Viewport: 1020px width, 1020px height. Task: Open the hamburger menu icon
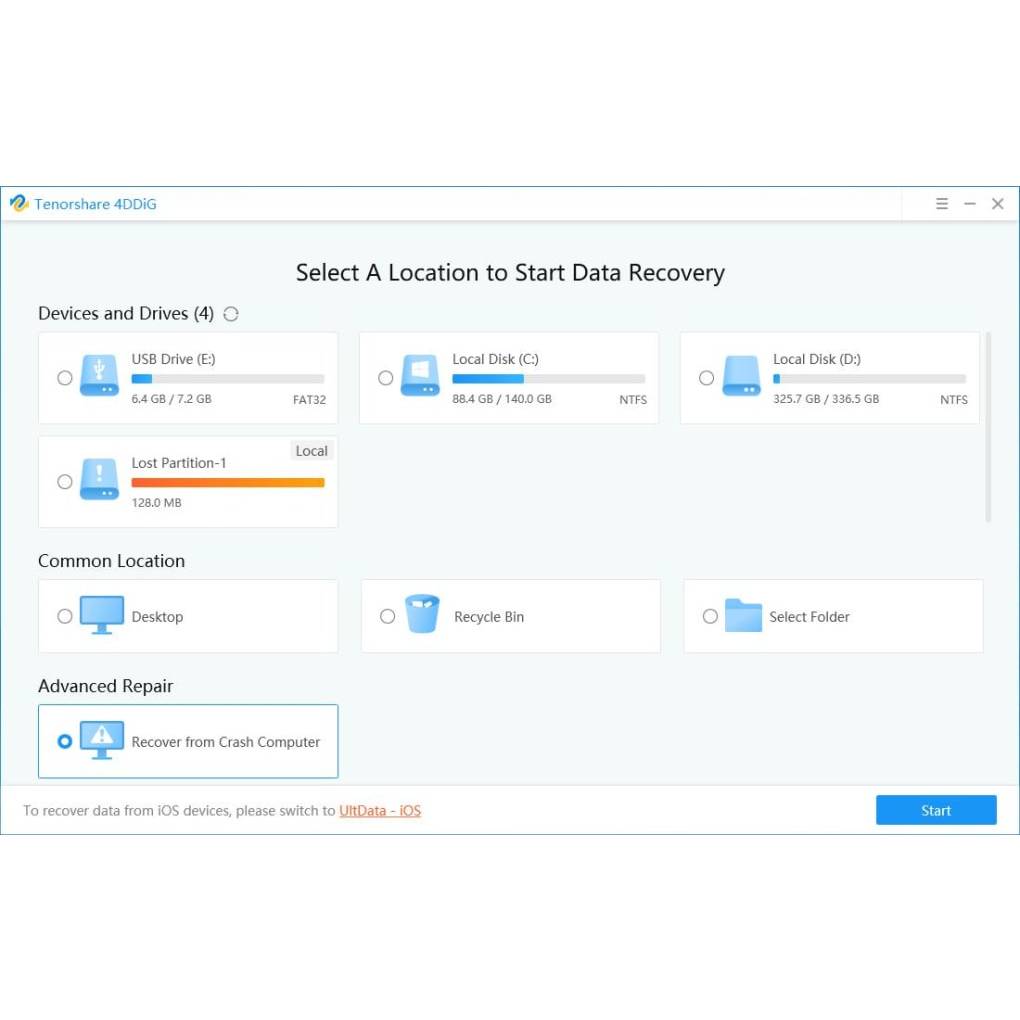click(941, 204)
